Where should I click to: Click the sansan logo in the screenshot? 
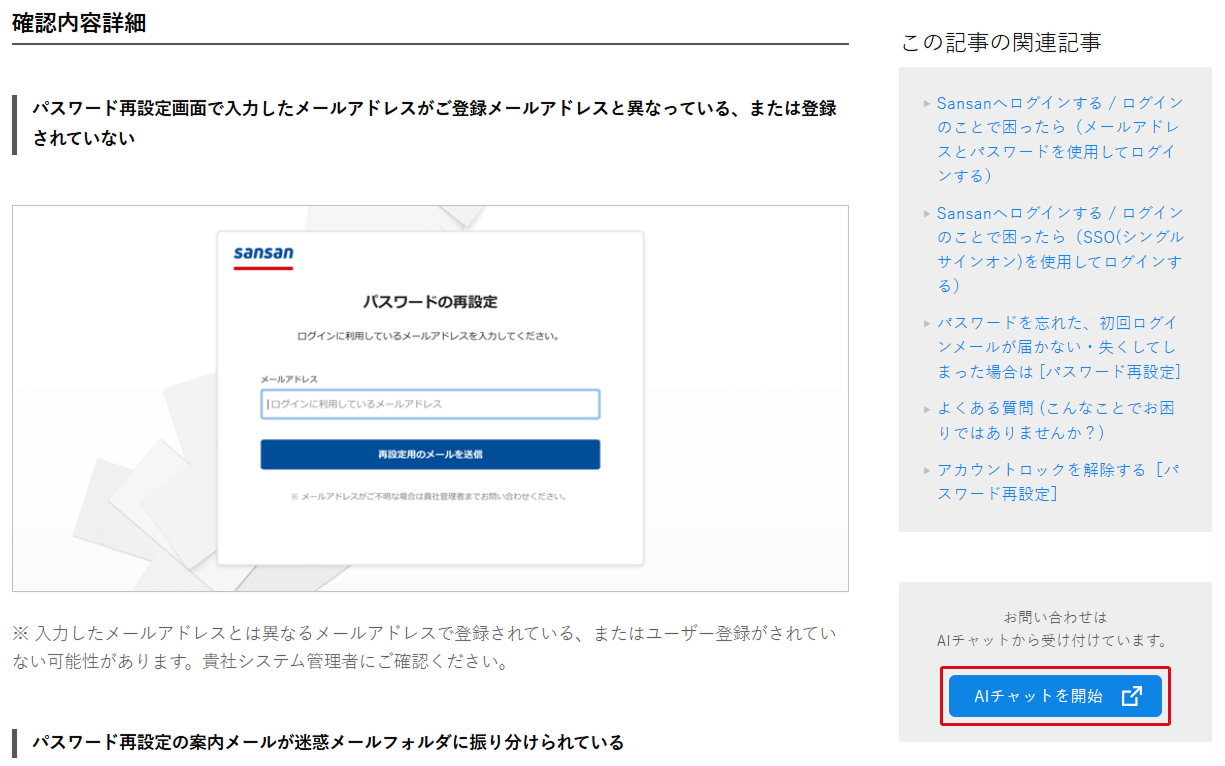(263, 257)
